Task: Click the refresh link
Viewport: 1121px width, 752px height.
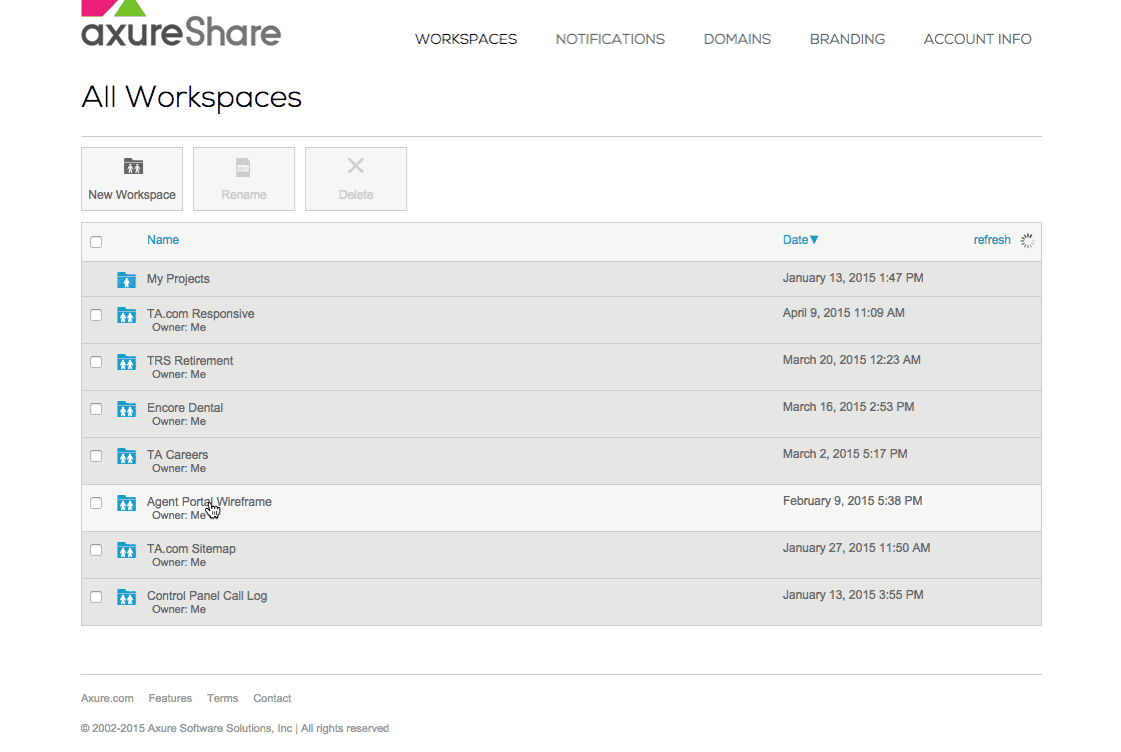Action: coord(991,240)
